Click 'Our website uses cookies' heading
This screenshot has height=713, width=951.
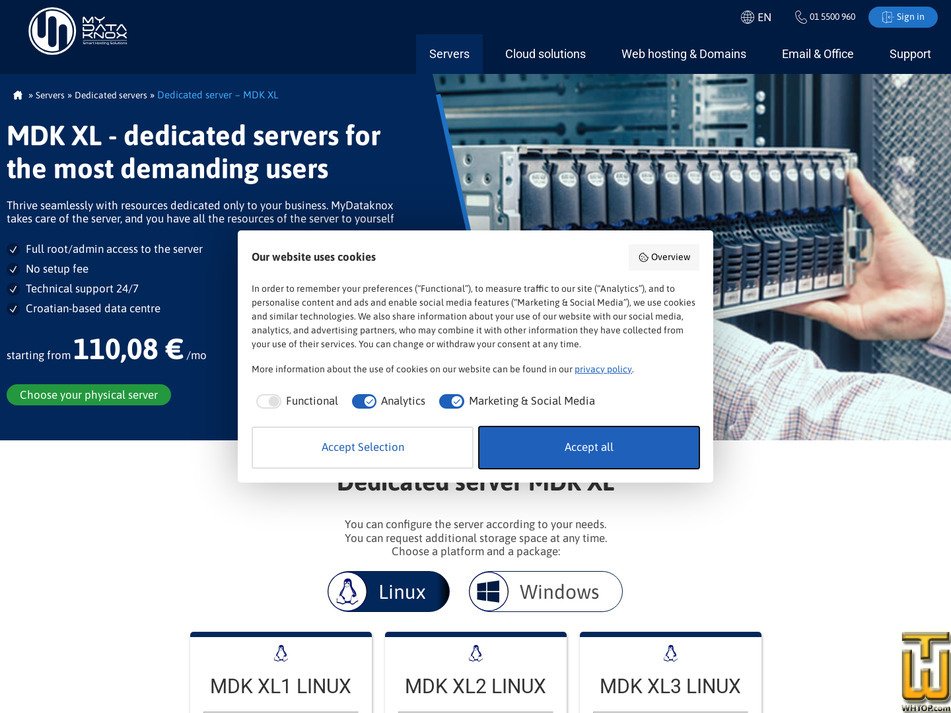pyautogui.click(x=314, y=257)
